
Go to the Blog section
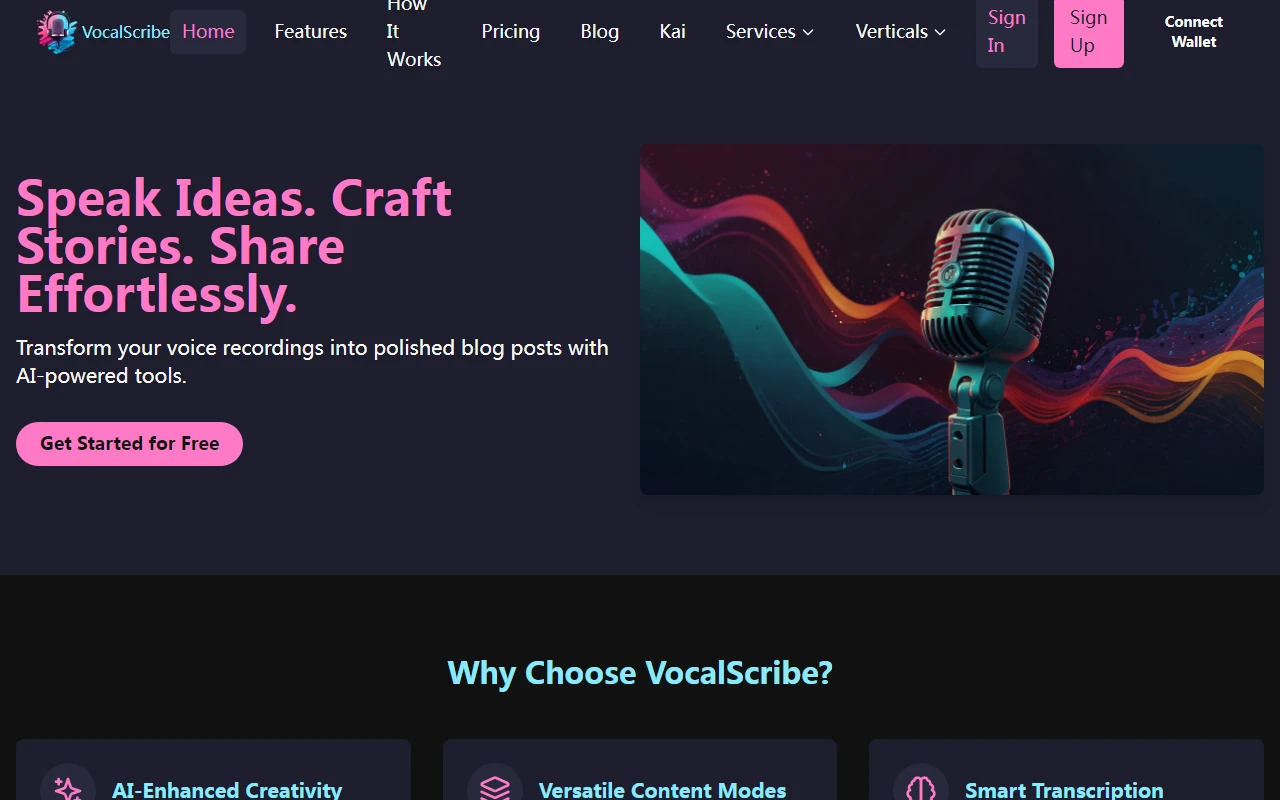pos(599,31)
